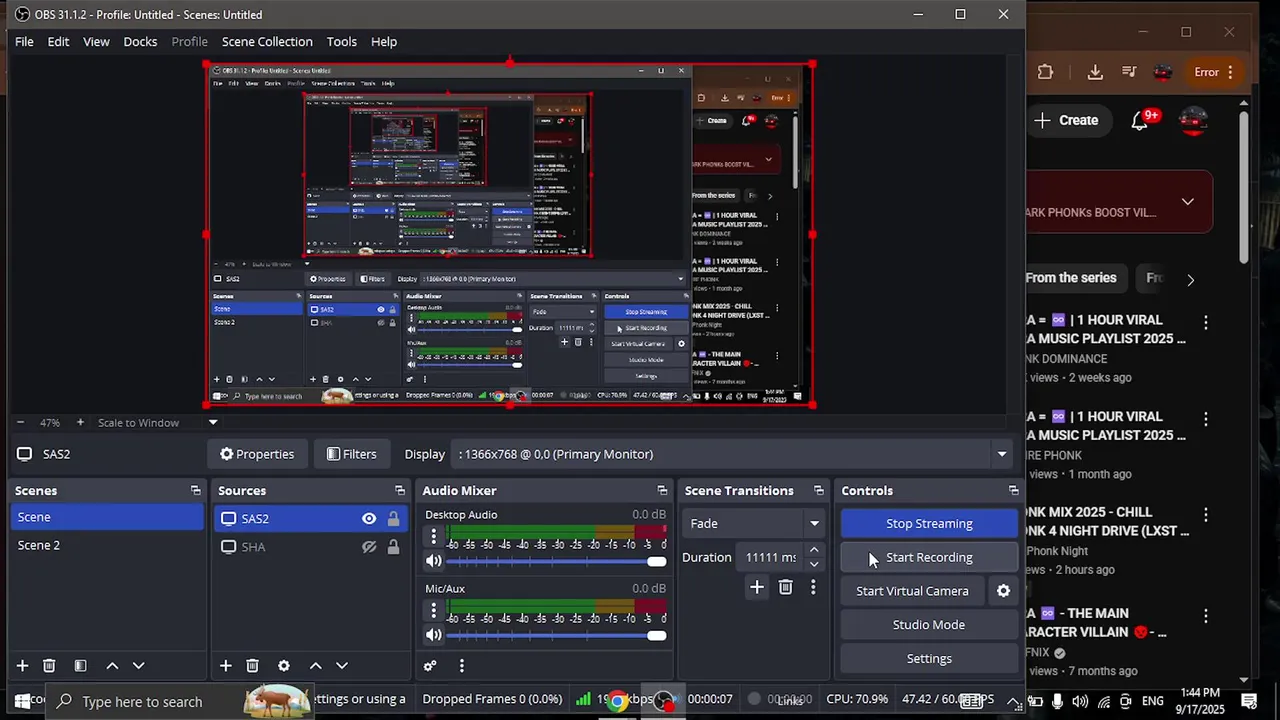Increase transition duration with up arrow

coord(814,550)
